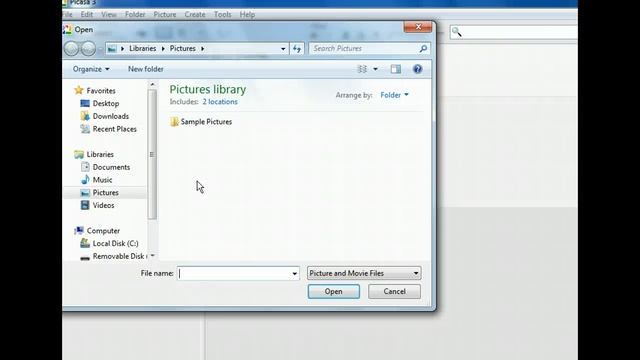Image resolution: width=640 pixels, height=360 pixels.
Task: Select the Libraries node in tree
Action: [100, 154]
